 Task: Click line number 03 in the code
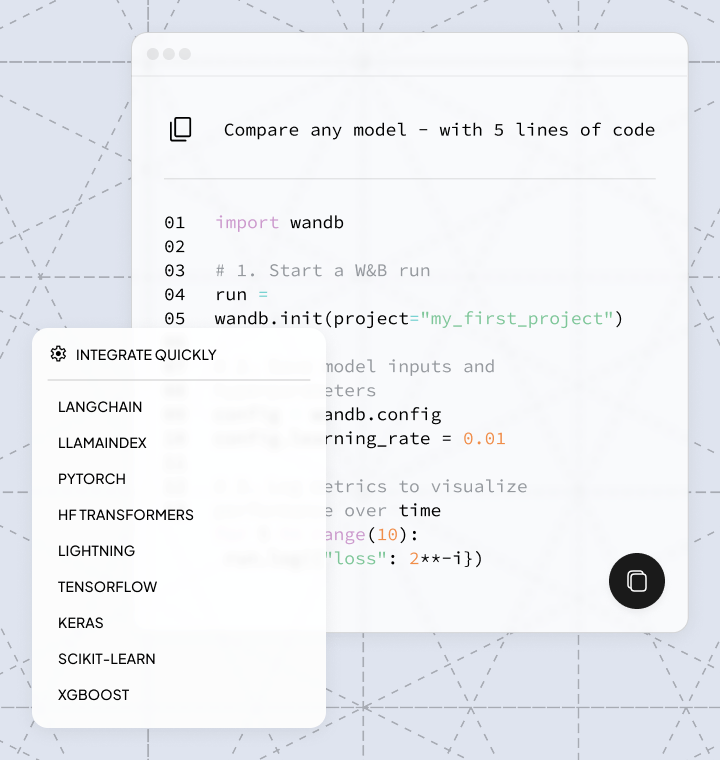click(x=175, y=270)
